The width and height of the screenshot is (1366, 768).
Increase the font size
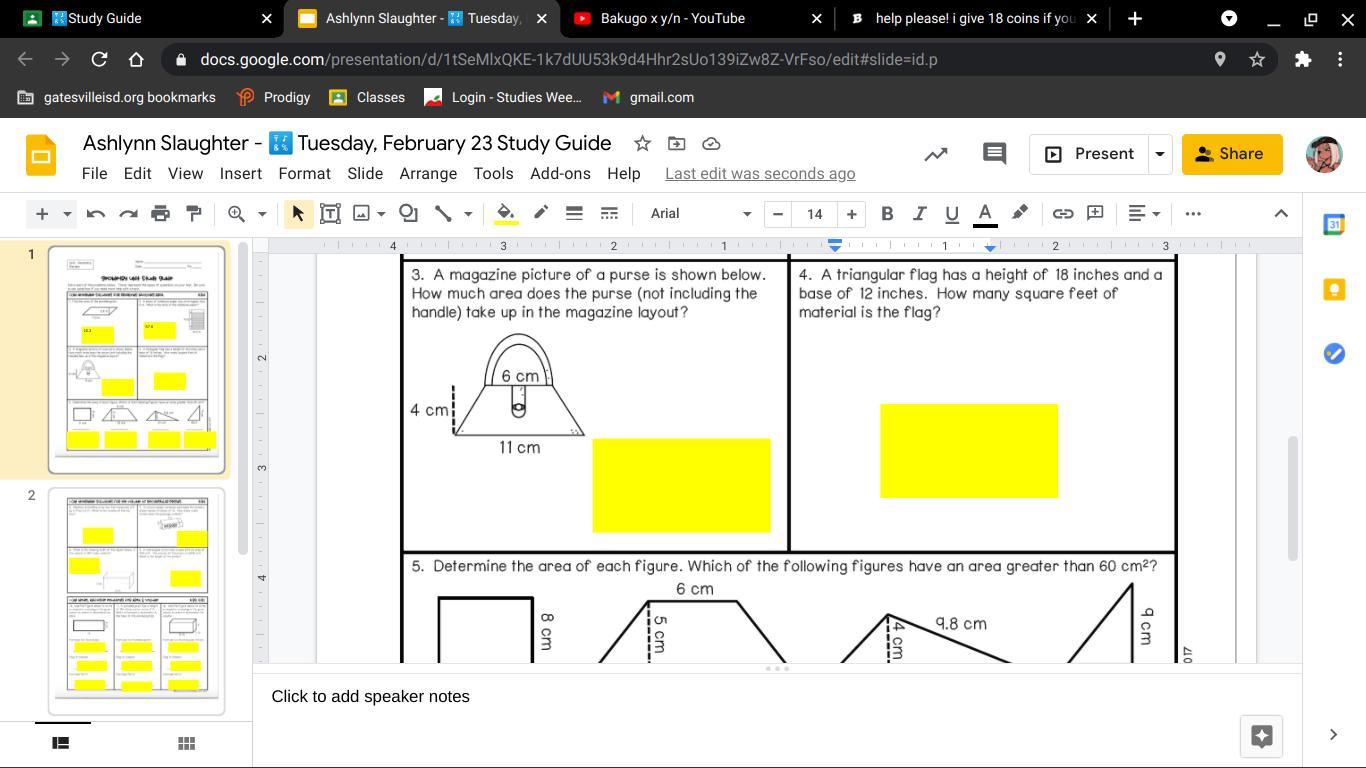click(851, 213)
